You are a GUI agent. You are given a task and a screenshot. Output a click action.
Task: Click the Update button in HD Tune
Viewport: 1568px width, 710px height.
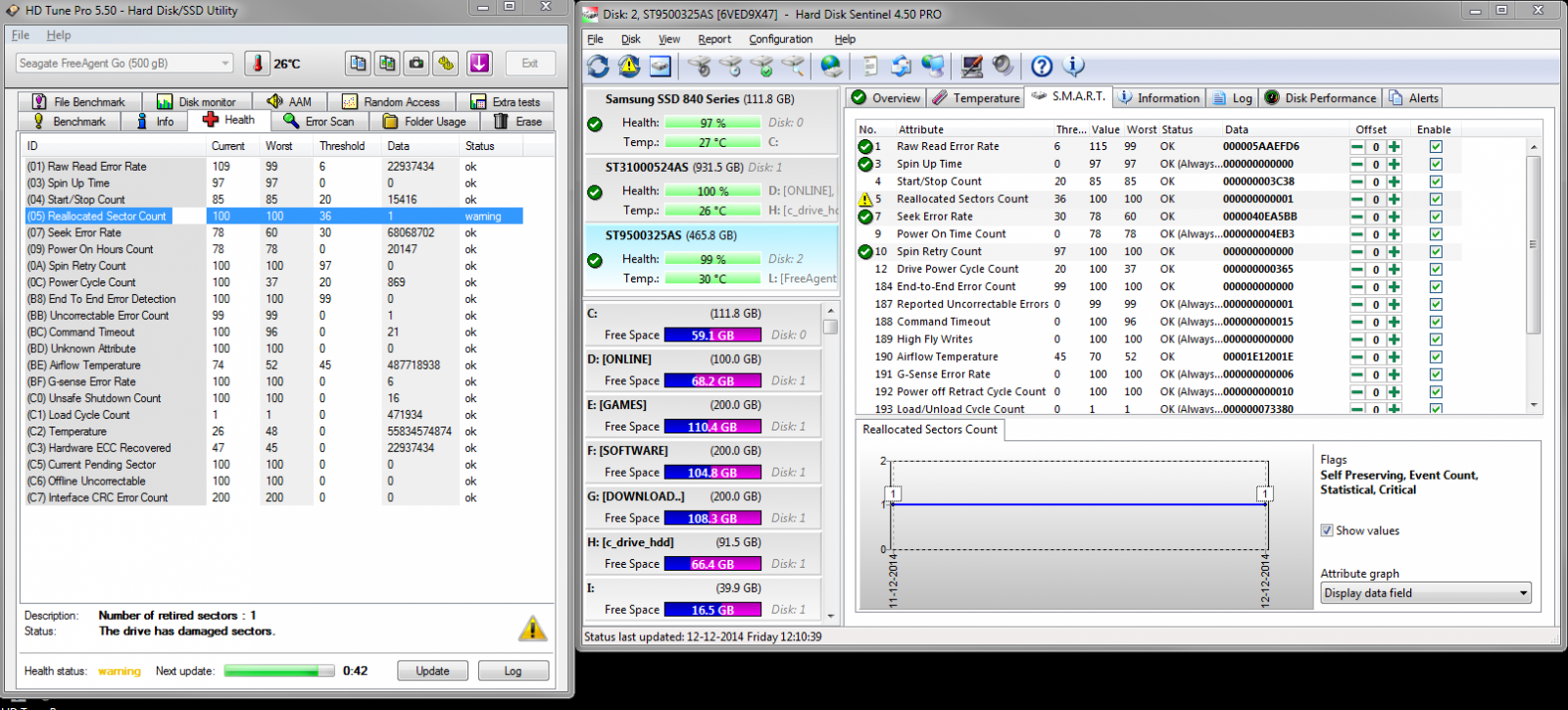[x=432, y=671]
